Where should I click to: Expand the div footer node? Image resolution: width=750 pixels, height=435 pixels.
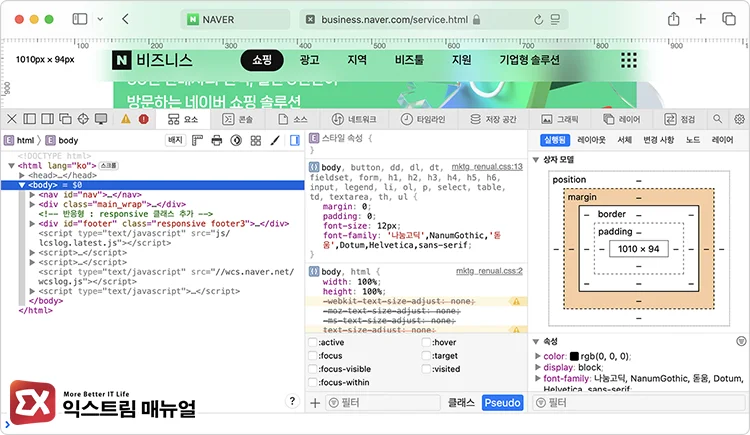click(x=32, y=223)
